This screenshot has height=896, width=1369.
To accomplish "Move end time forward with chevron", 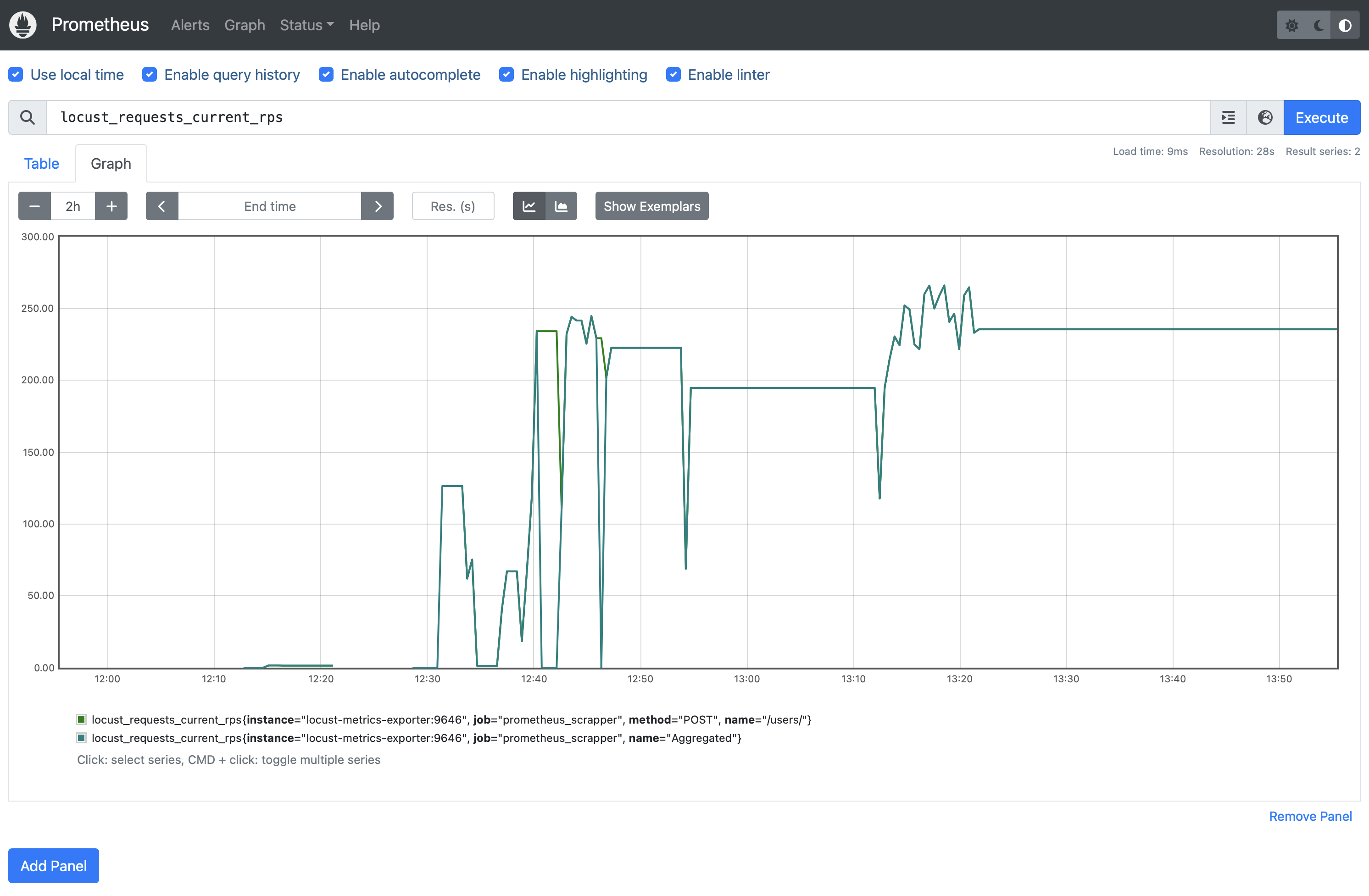I will point(377,206).
